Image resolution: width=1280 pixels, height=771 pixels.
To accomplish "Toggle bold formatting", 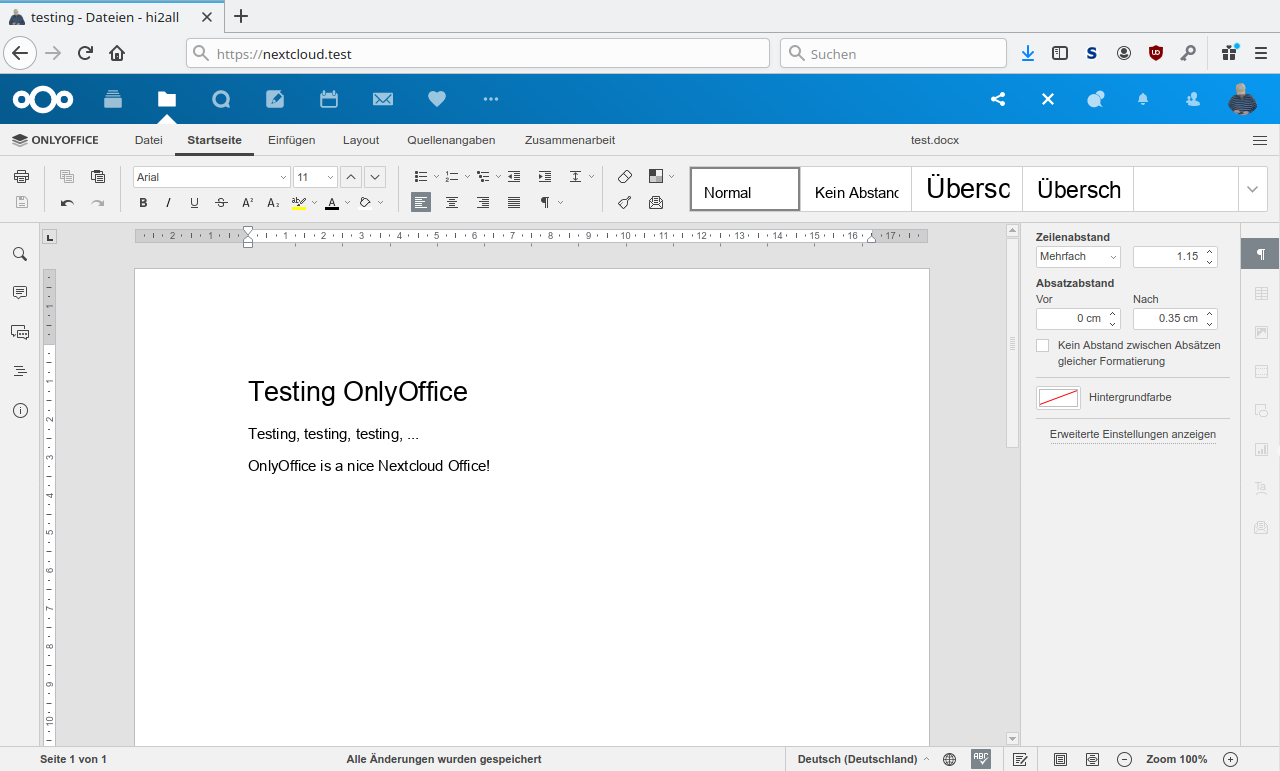I will (143, 203).
